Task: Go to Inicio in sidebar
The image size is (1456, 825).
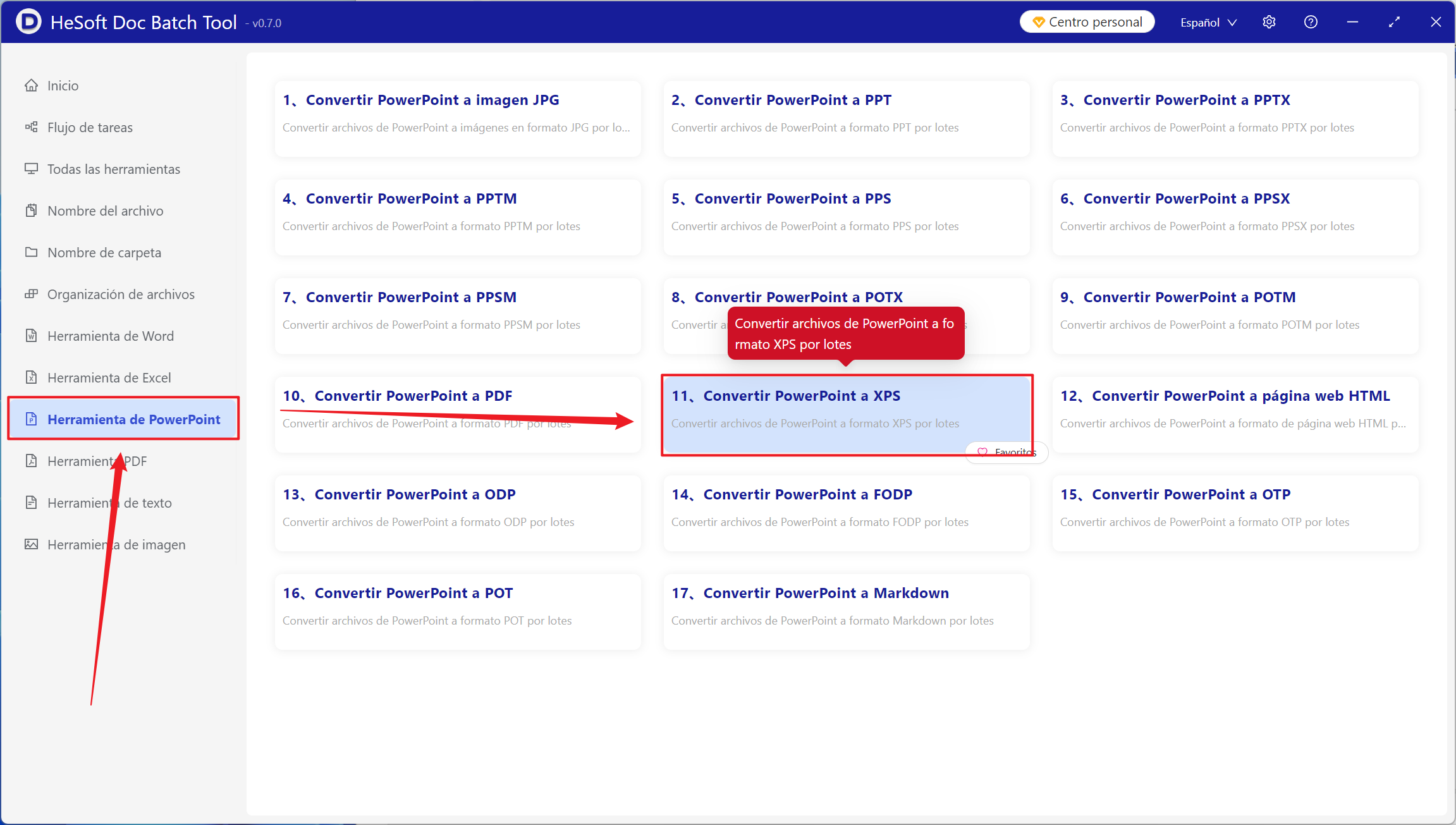Action: pyautogui.click(x=123, y=85)
